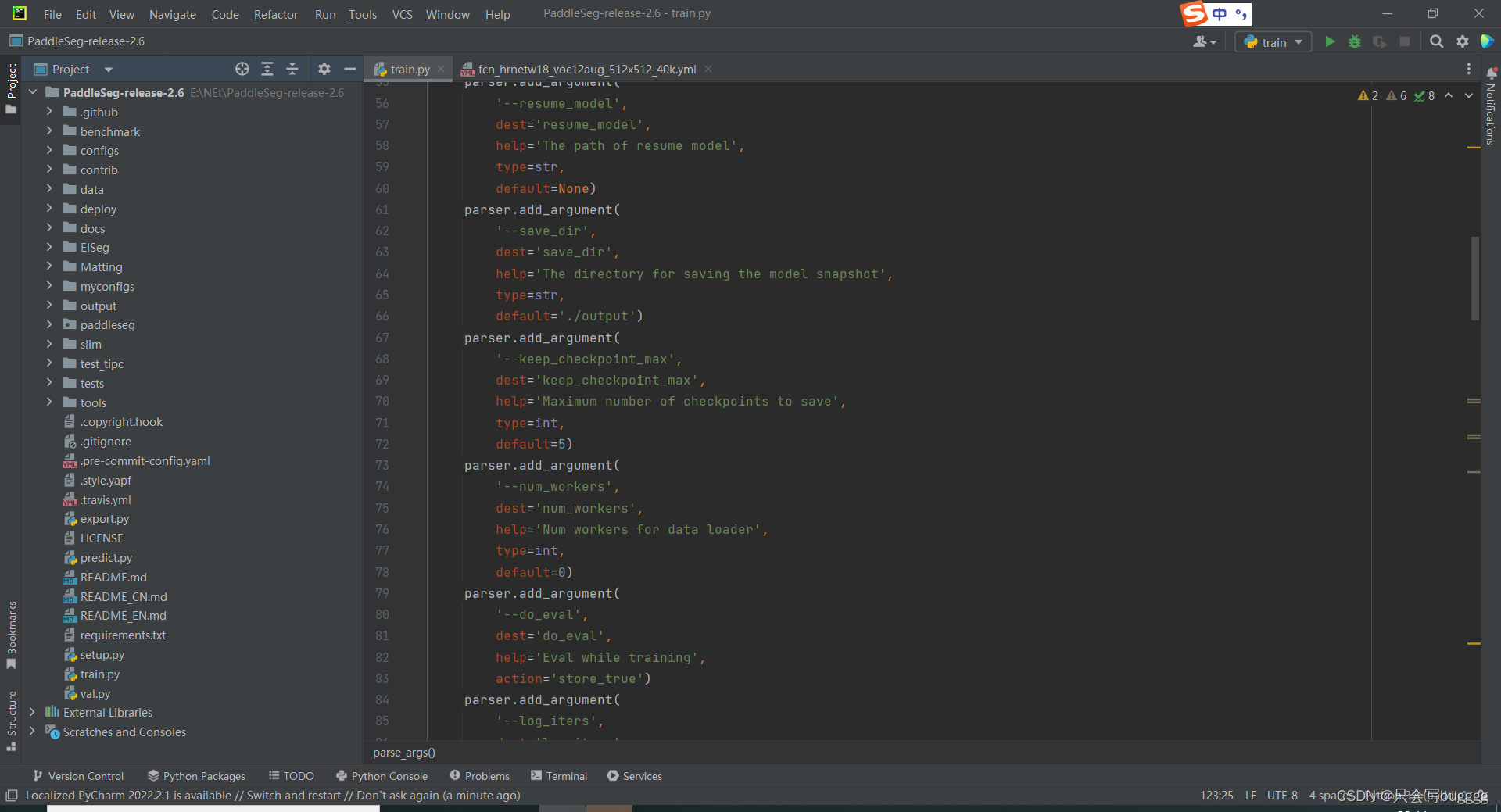
Task: Go to previous highlighted error arrow
Action: 1449,95
